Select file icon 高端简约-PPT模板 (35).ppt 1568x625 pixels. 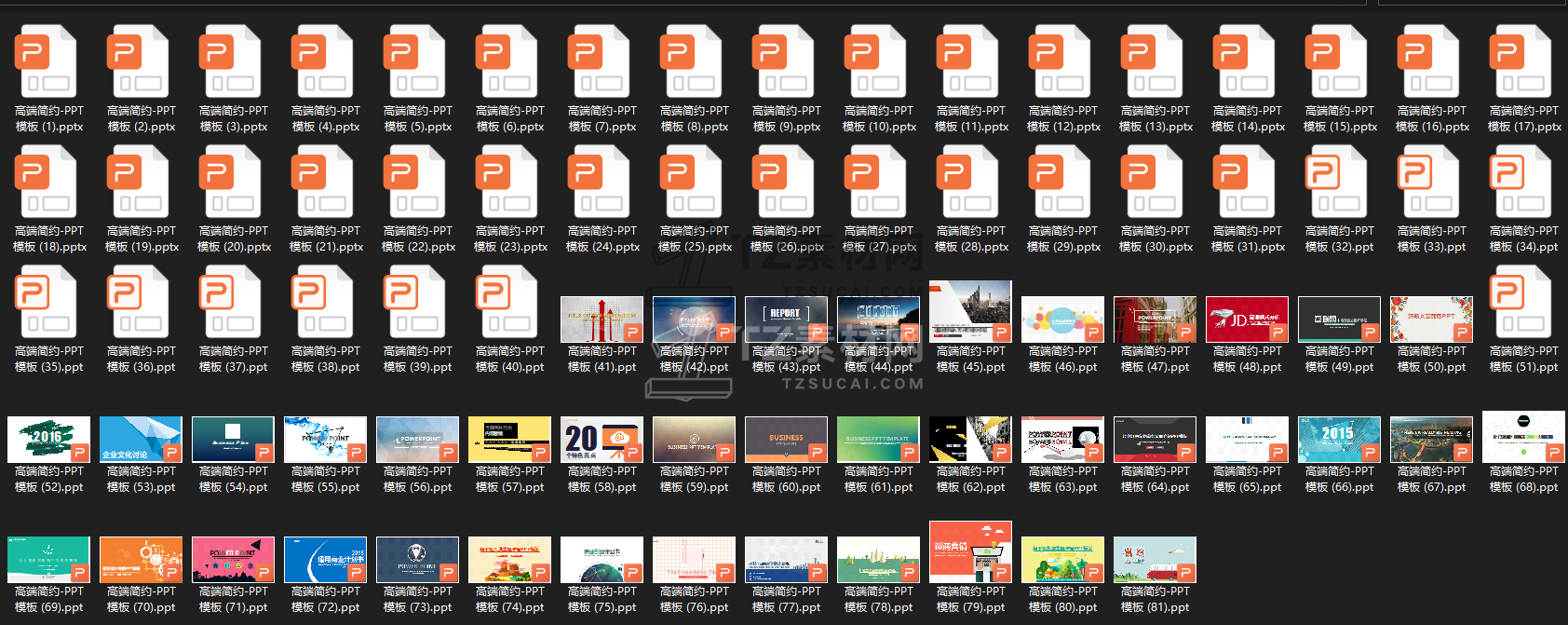45,302
